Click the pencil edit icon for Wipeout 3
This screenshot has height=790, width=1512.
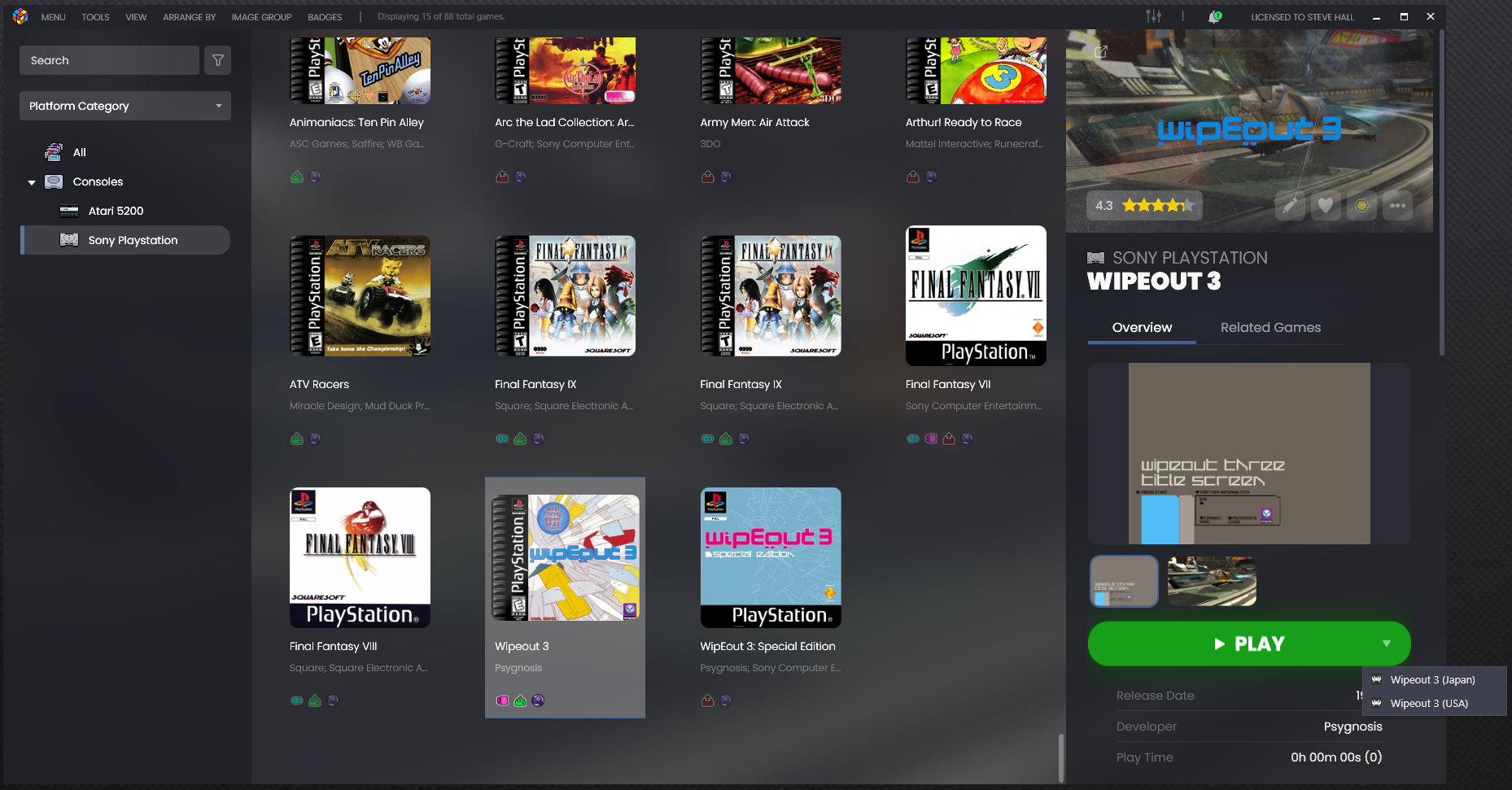(1290, 205)
